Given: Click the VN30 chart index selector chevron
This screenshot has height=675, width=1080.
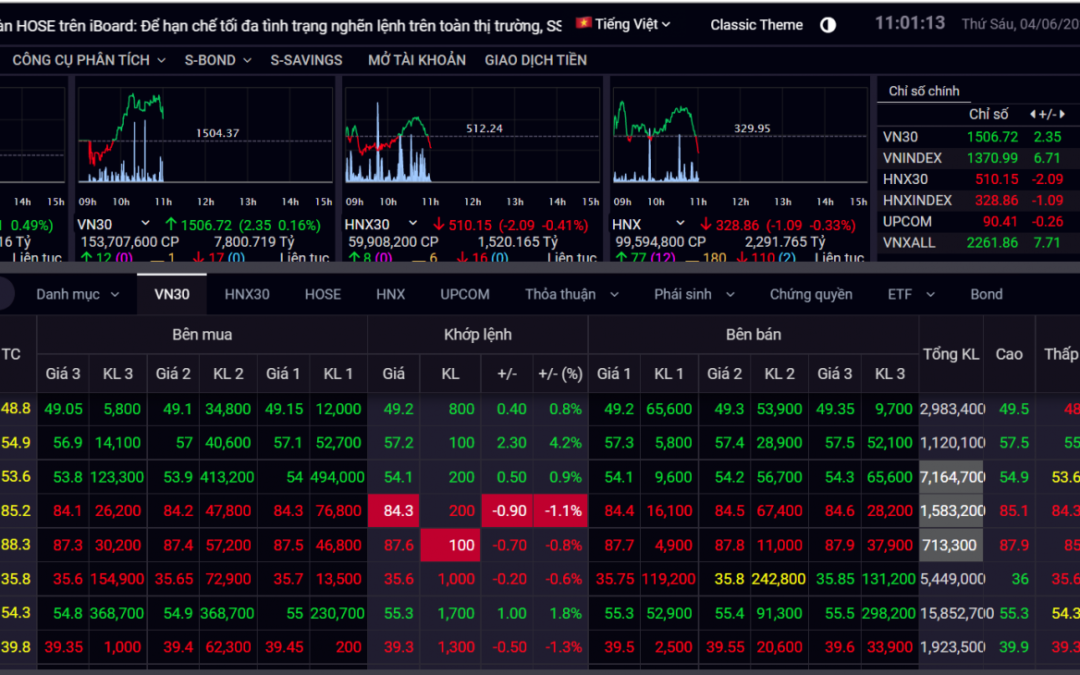Looking at the screenshot, I should coord(145,224).
